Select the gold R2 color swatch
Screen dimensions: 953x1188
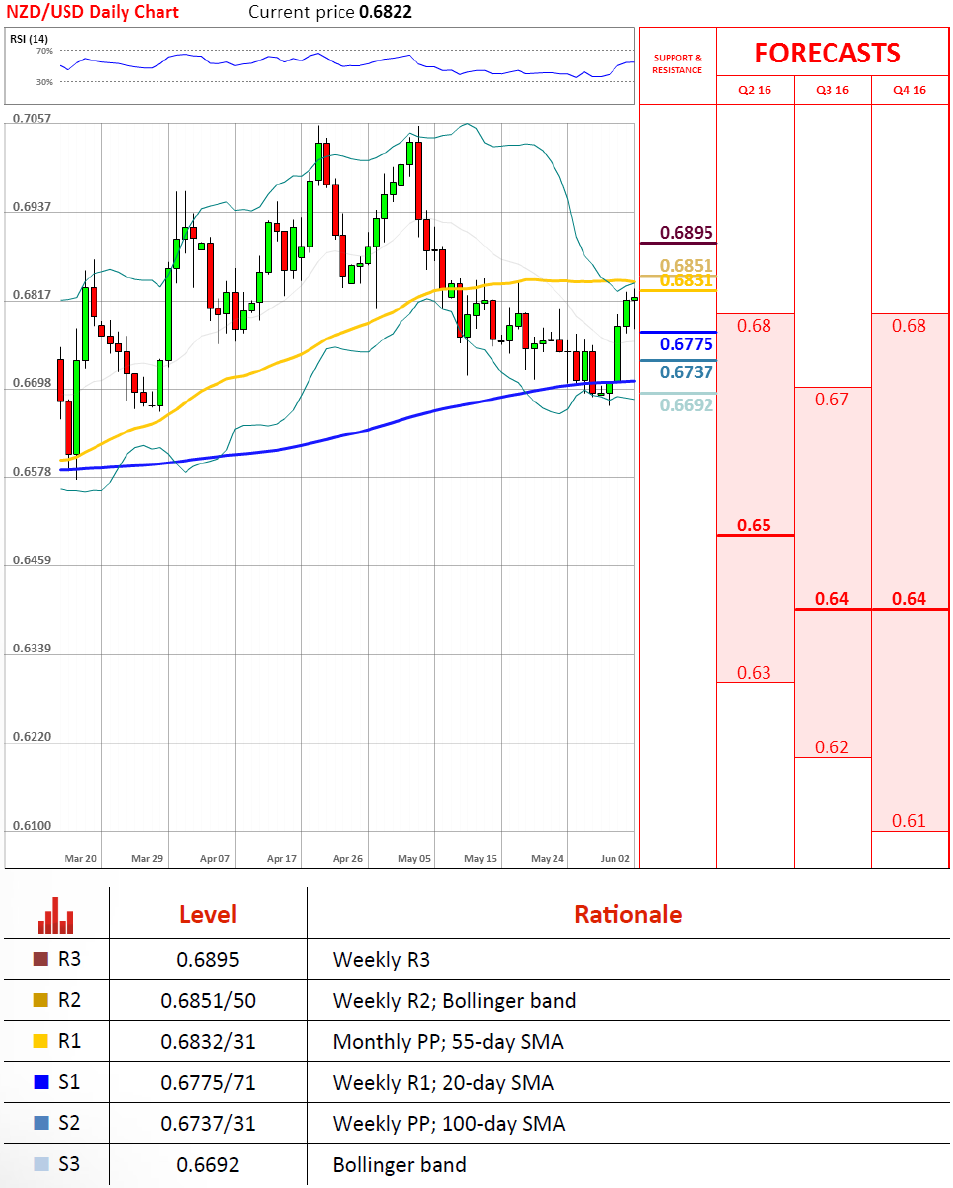40,1001
